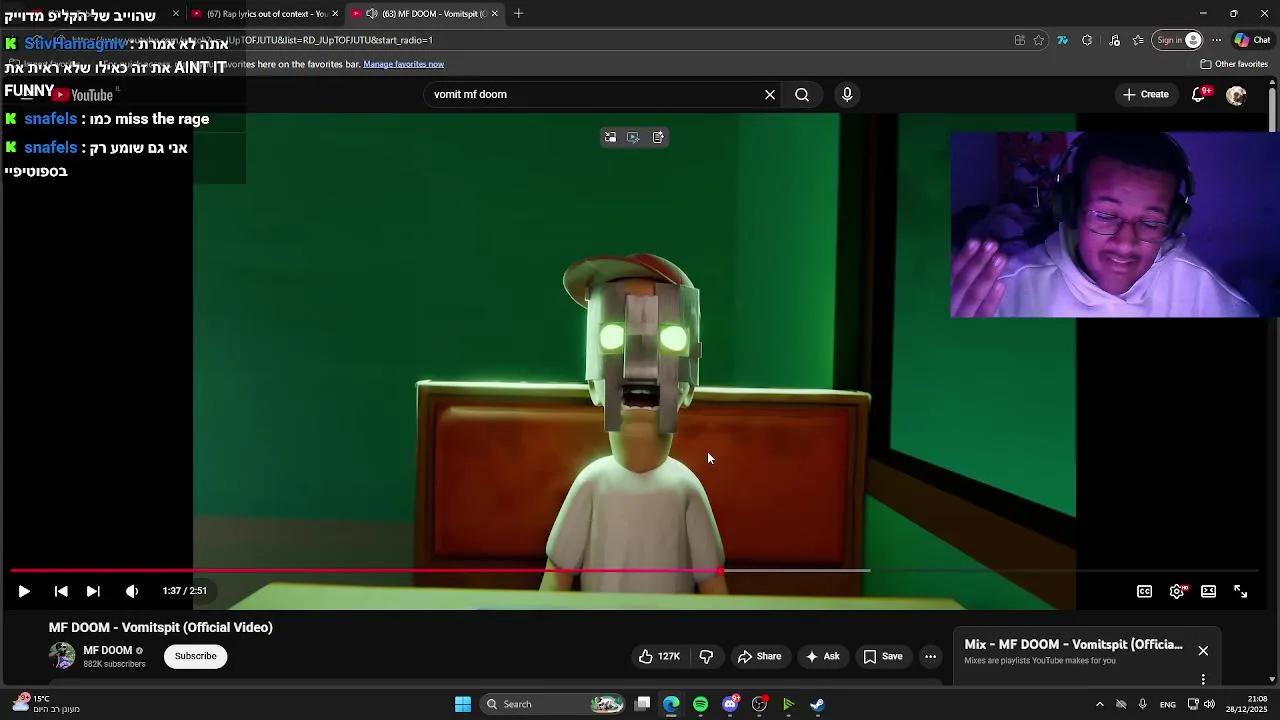Open the favorites list in toolbar
Screen dimensions: 1280x720
coord(1138,40)
